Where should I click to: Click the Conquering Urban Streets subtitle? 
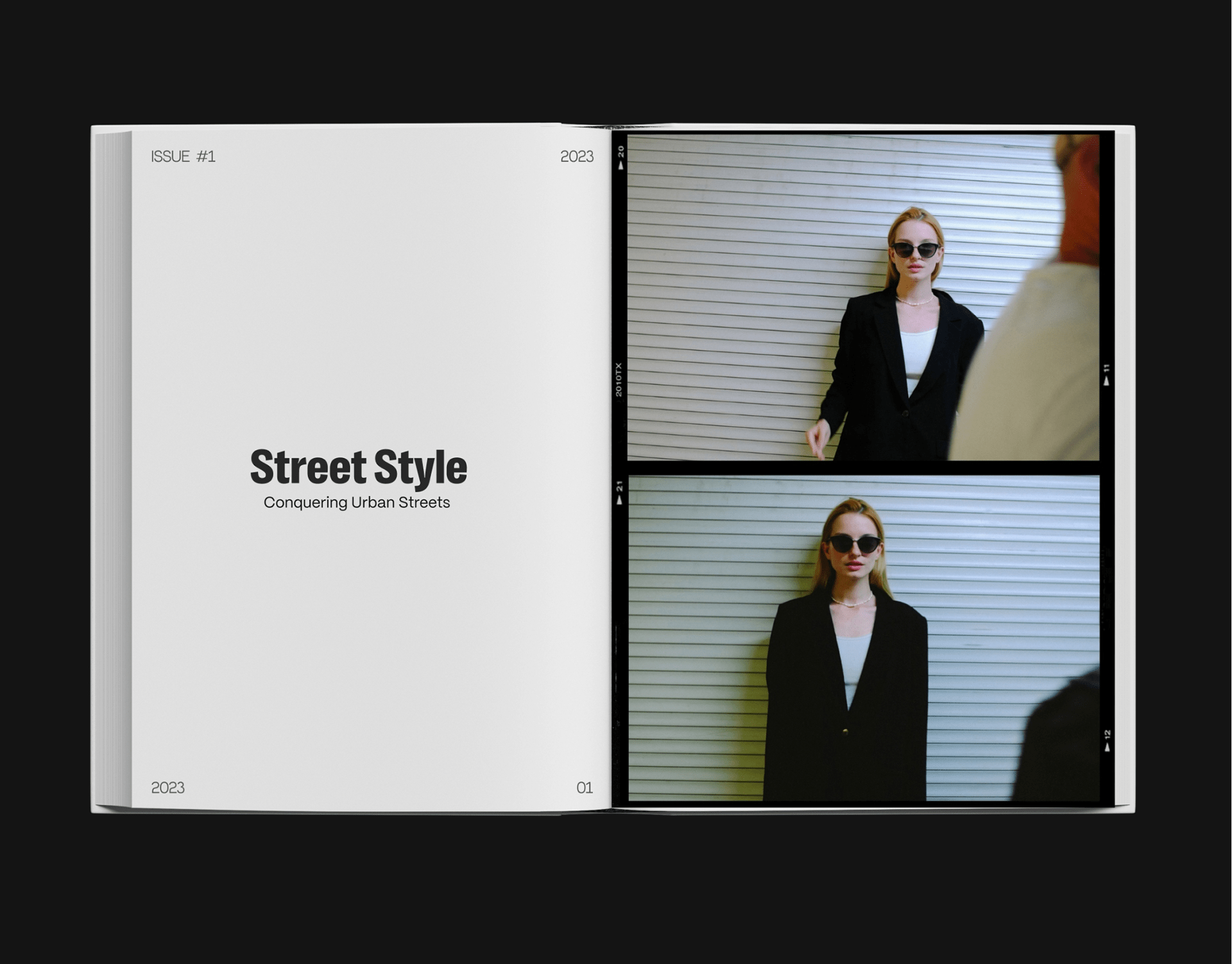point(357,503)
